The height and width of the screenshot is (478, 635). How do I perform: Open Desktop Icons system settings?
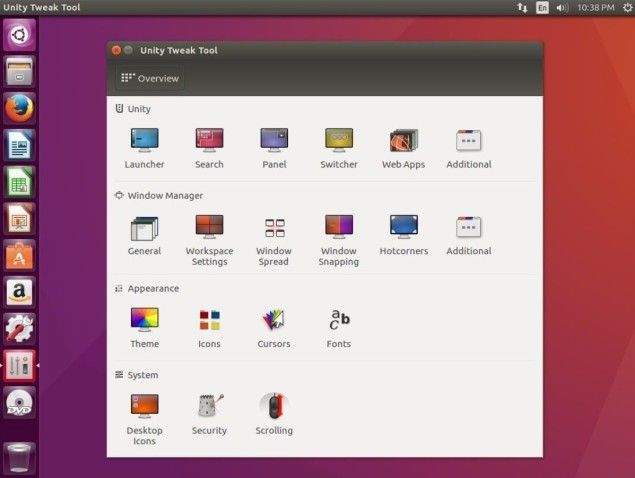coord(145,406)
